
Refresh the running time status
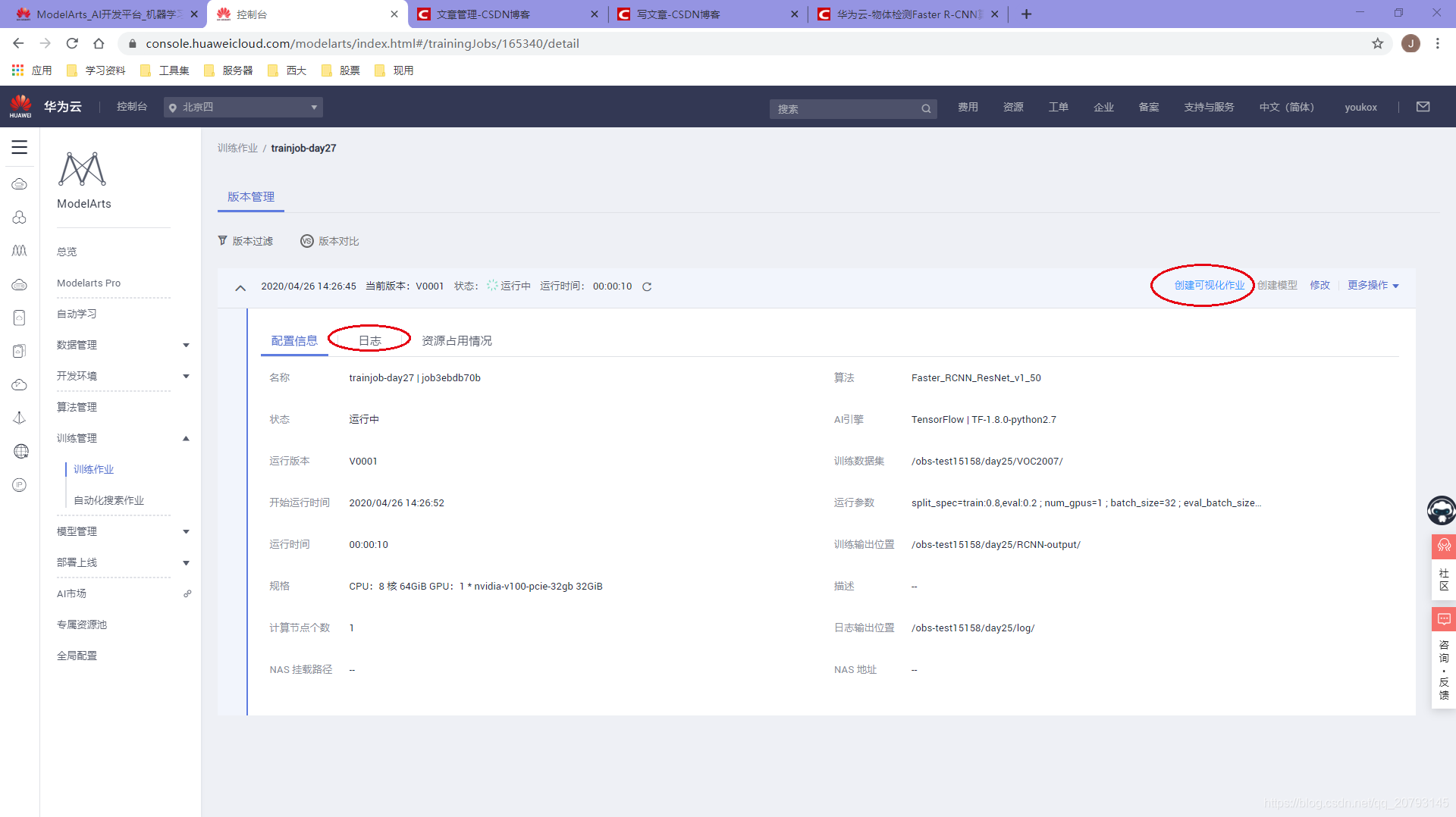pyautogui.click(x=647, y=286)
